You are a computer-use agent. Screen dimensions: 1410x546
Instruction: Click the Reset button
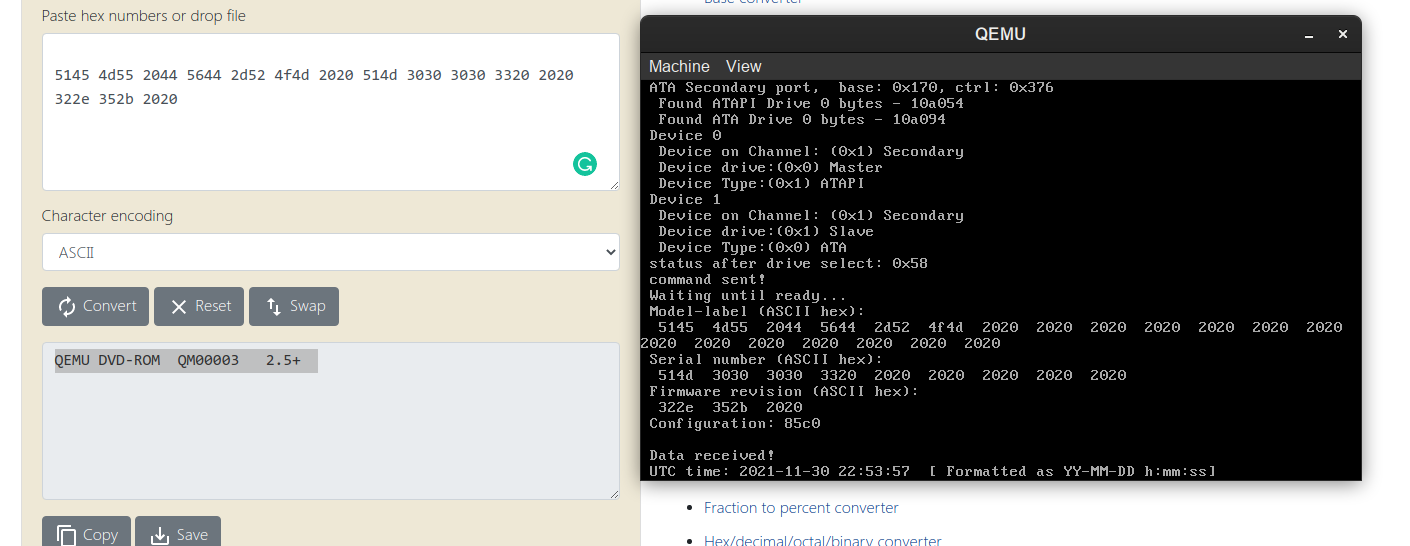click(199, 306)
